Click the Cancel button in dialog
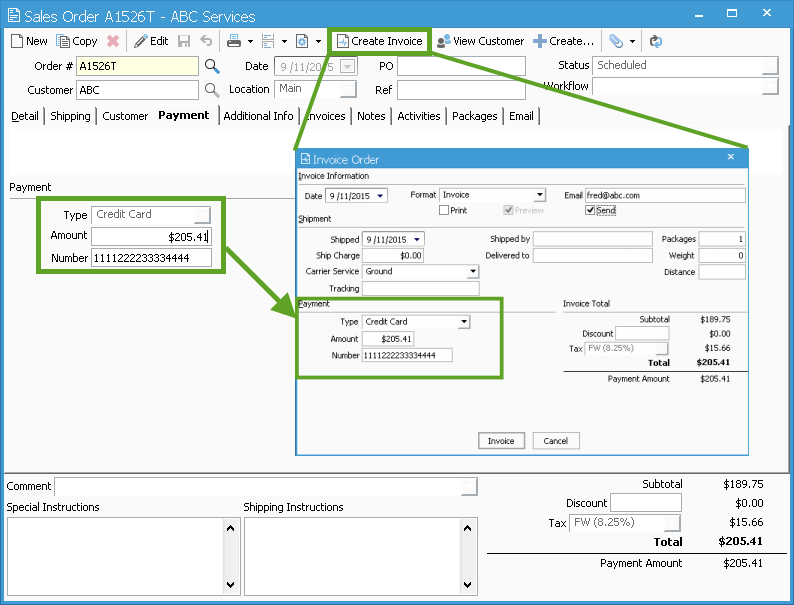The width and height of the screenshot is (794, 605). [556, 441]
